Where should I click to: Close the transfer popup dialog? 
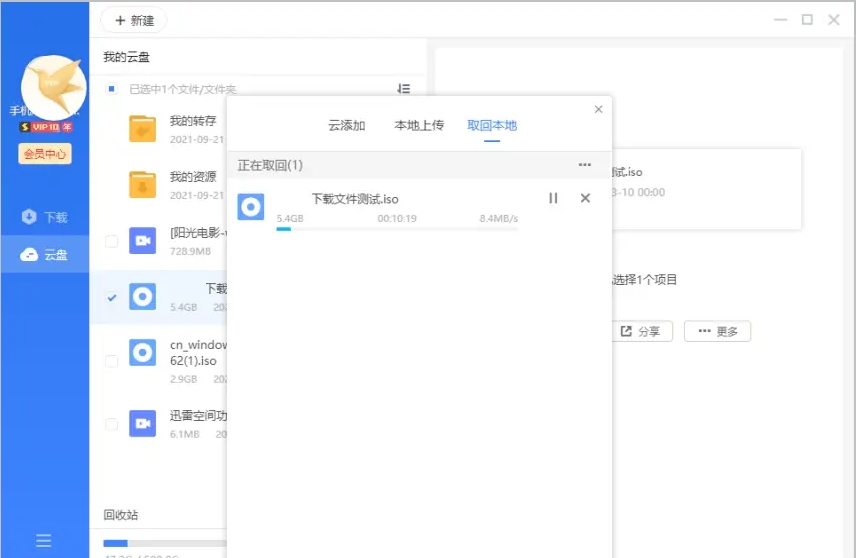[599, 109]
